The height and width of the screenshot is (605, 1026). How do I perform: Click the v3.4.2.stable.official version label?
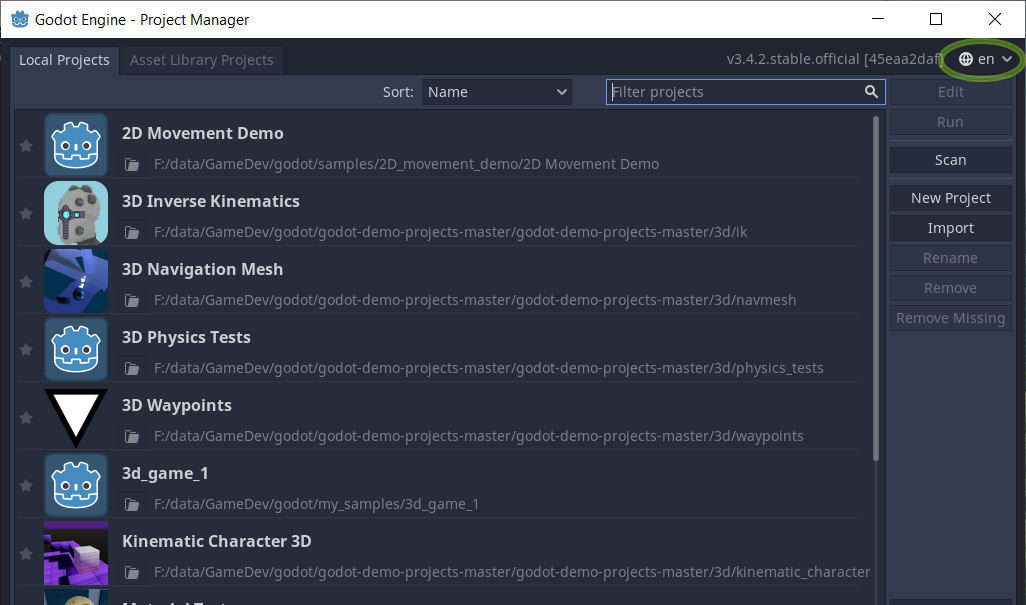(834, 60)
